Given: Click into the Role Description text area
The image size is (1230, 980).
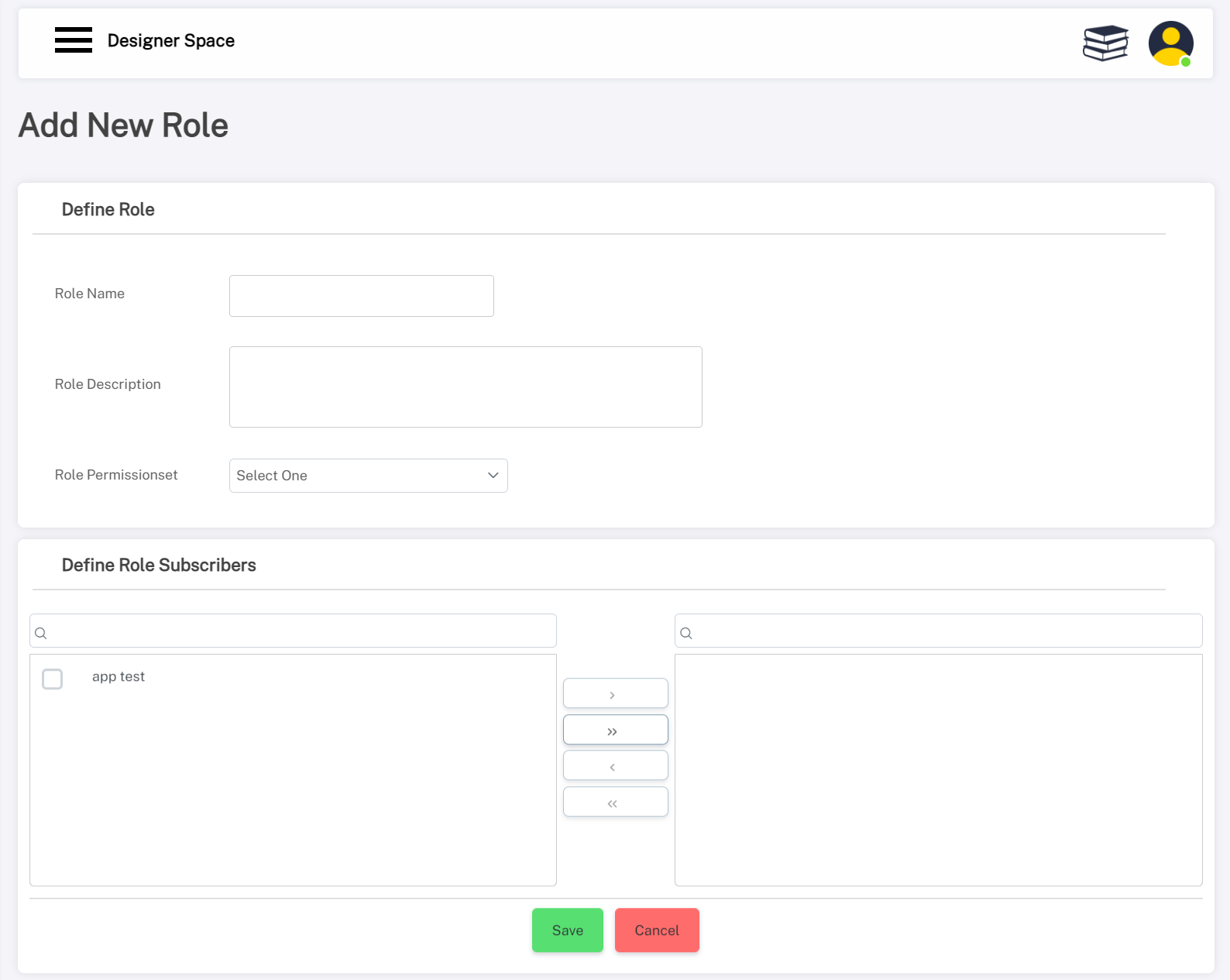Looking at the screenshot, I should click(x=466, y=387).
